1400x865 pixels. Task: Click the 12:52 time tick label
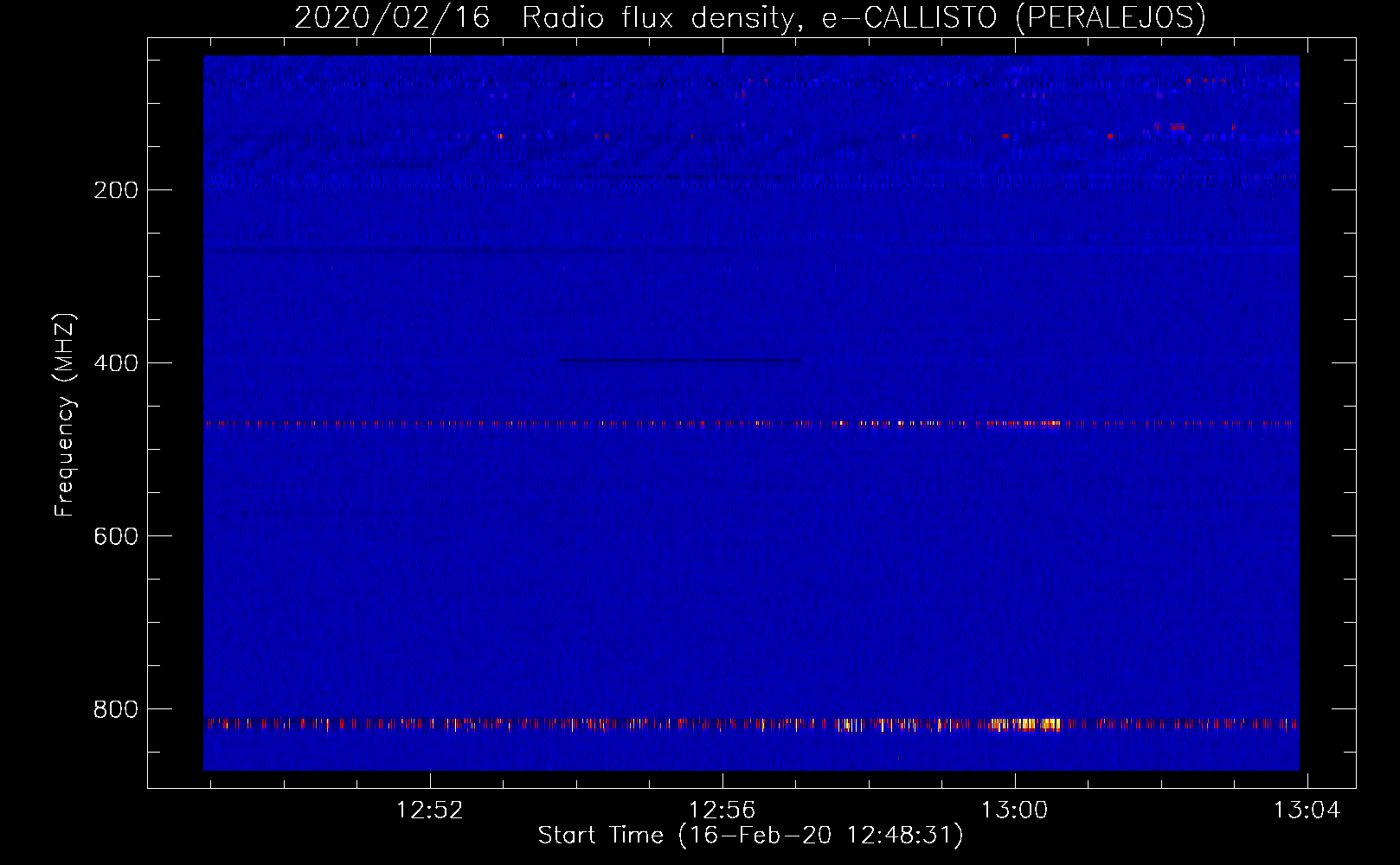(429, 811)
